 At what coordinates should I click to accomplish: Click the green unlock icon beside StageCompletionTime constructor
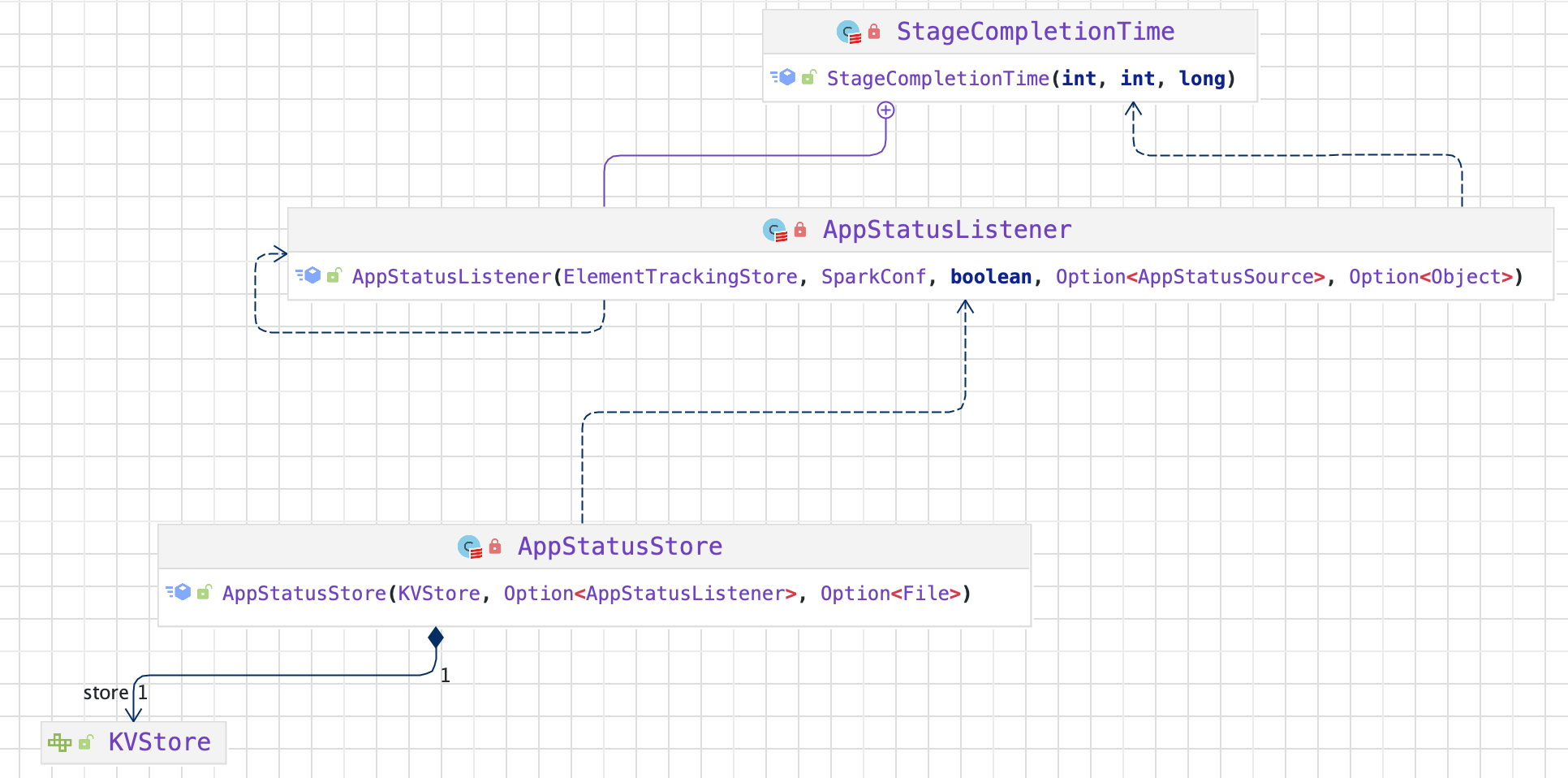(x=809, y=78)
